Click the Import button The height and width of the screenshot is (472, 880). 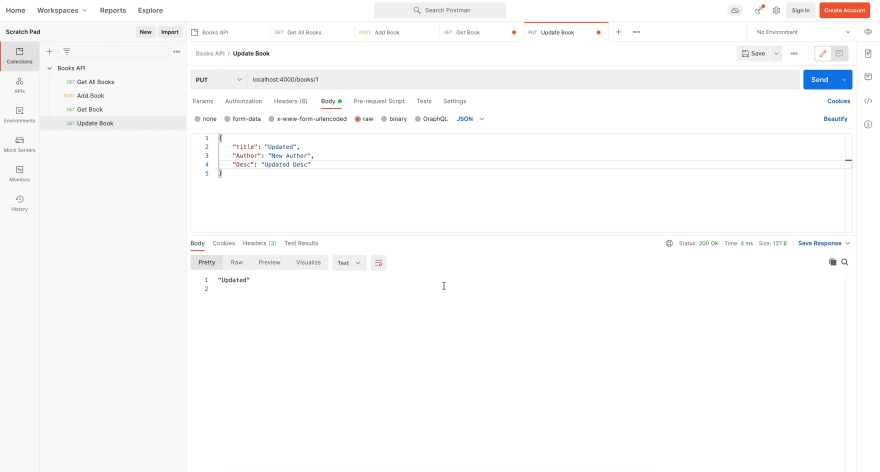tap(170, 32)
